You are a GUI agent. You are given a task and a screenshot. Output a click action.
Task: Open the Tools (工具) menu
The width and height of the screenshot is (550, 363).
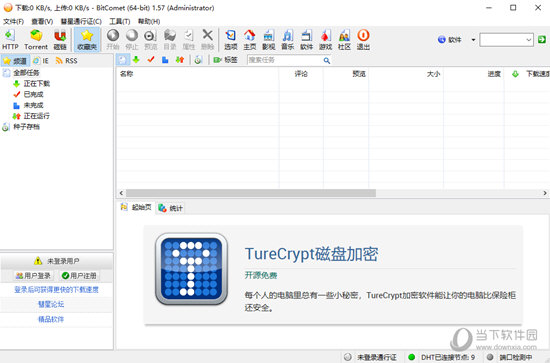click(120, 21)
